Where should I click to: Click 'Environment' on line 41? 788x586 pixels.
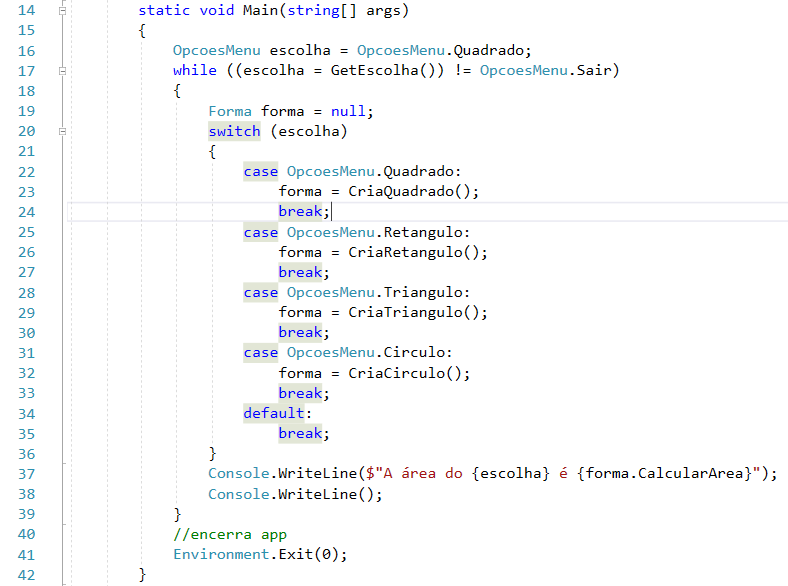[221, 554]
